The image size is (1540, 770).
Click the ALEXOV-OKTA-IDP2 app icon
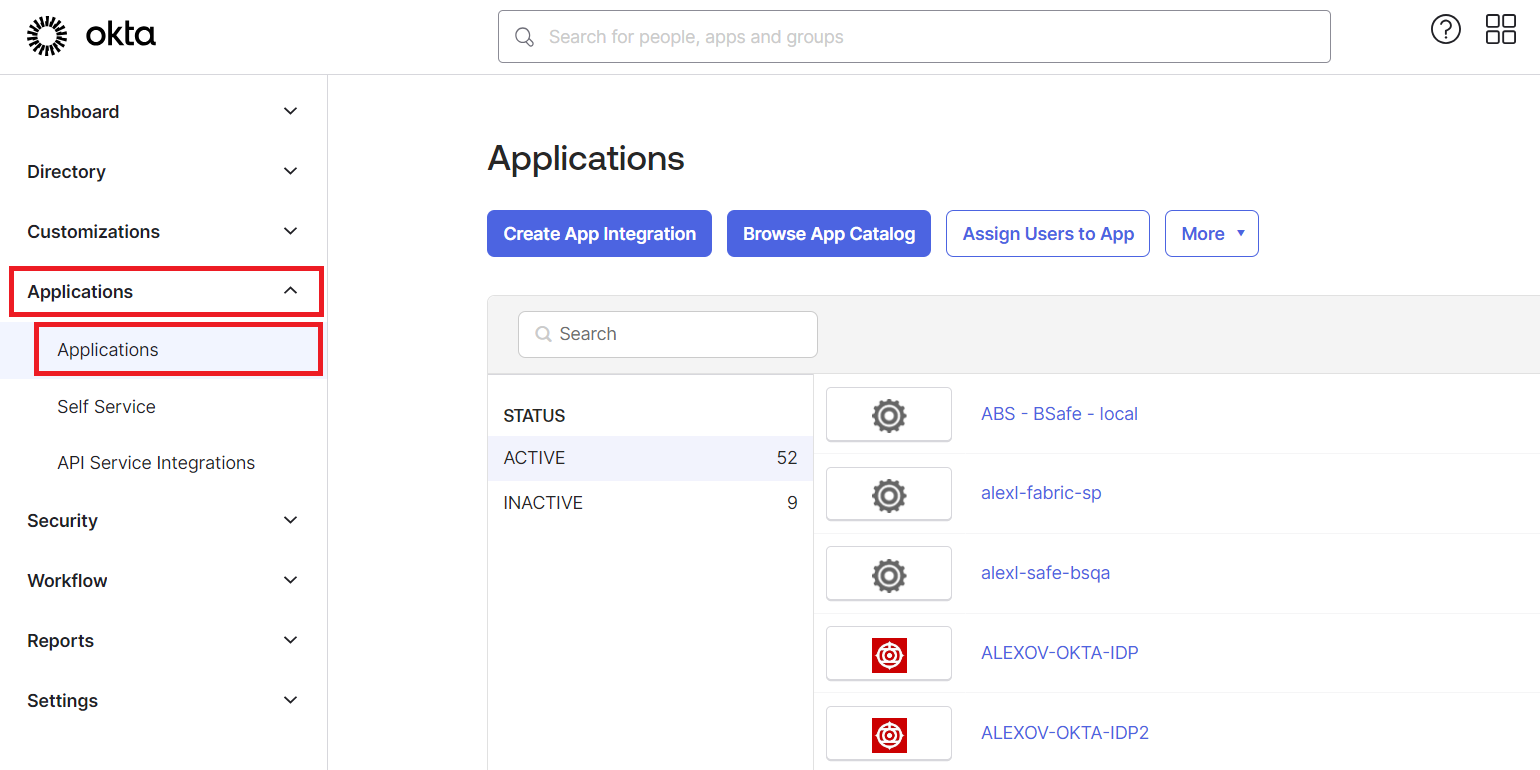[888, 732]
